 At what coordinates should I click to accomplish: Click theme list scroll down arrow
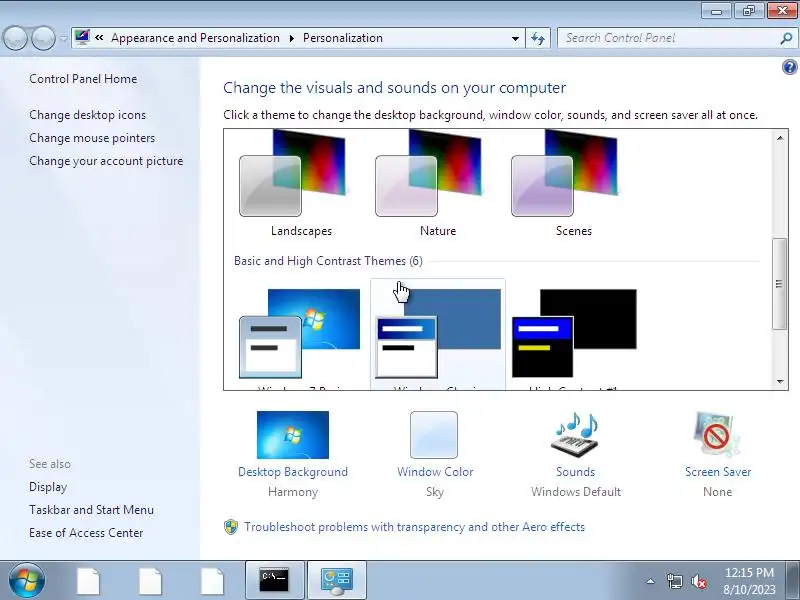[780, 381]
